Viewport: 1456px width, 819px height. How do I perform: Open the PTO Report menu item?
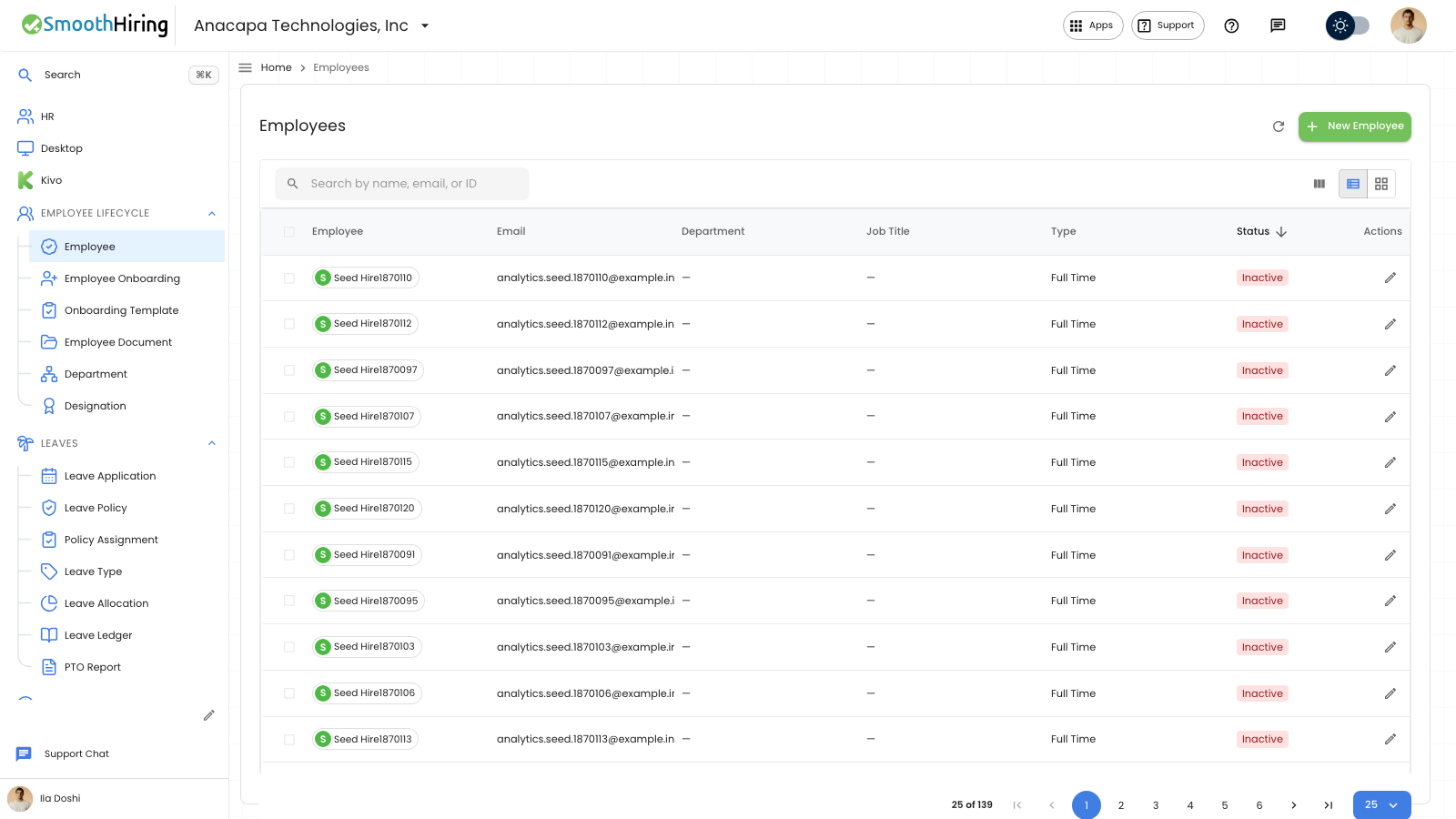tap(93, 667)
